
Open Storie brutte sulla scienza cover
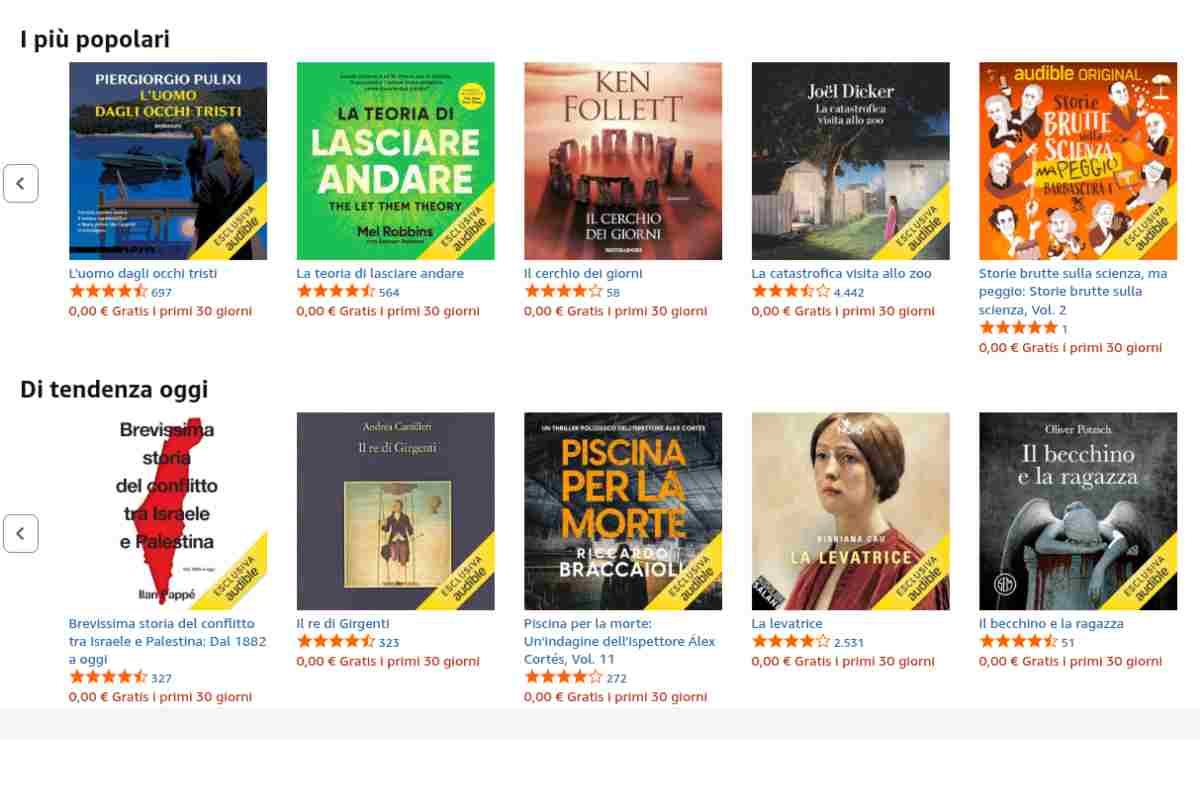tap(1078, 161)
